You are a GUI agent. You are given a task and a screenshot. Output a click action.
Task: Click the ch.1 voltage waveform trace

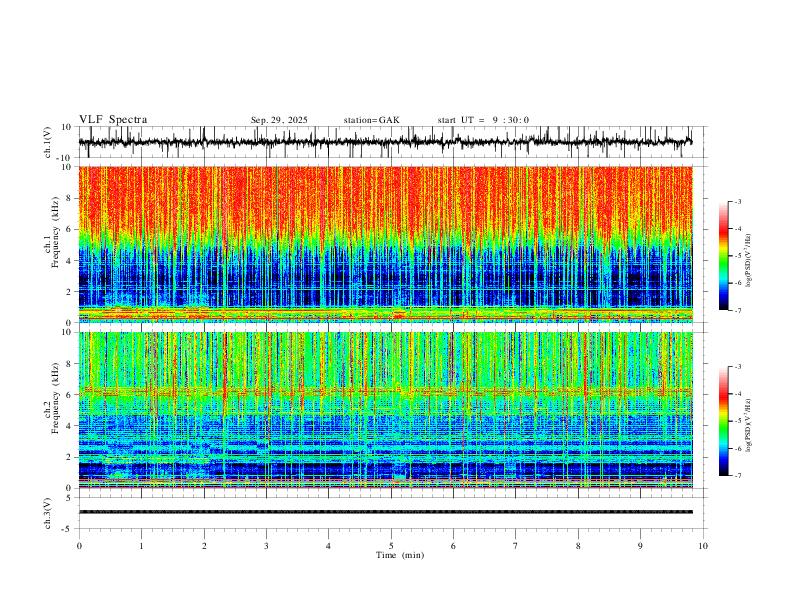pyautogui.click(x=385, y=142)
